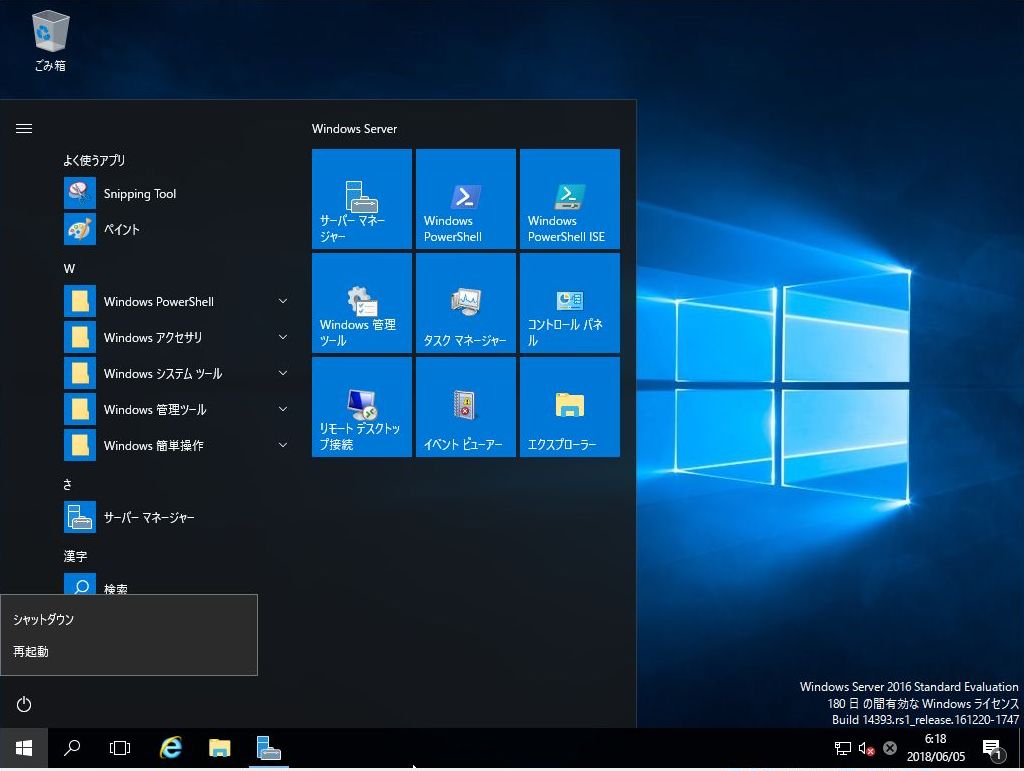Expand the Windows システム ツール folder chevron
Image resolution: width=1024 pixels, height=771 pixels.
point(283,373)
